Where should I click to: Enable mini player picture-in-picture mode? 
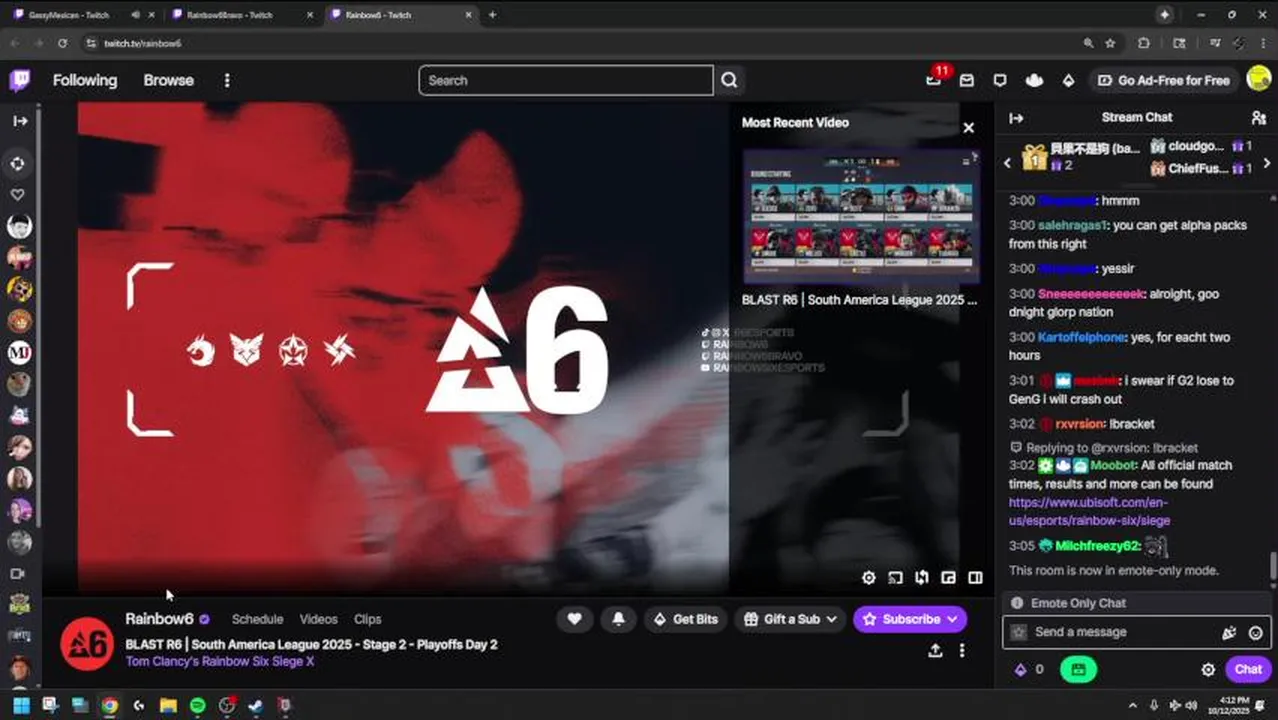pyautogui.click(x=949, y=578)
